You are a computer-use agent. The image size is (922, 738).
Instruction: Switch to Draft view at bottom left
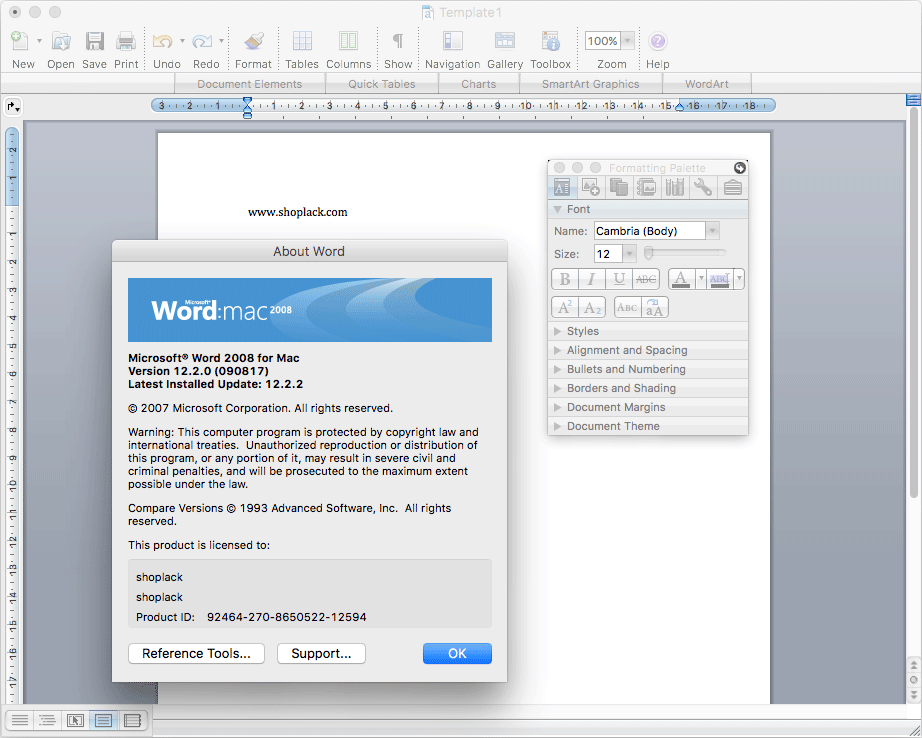pos(20,720)
